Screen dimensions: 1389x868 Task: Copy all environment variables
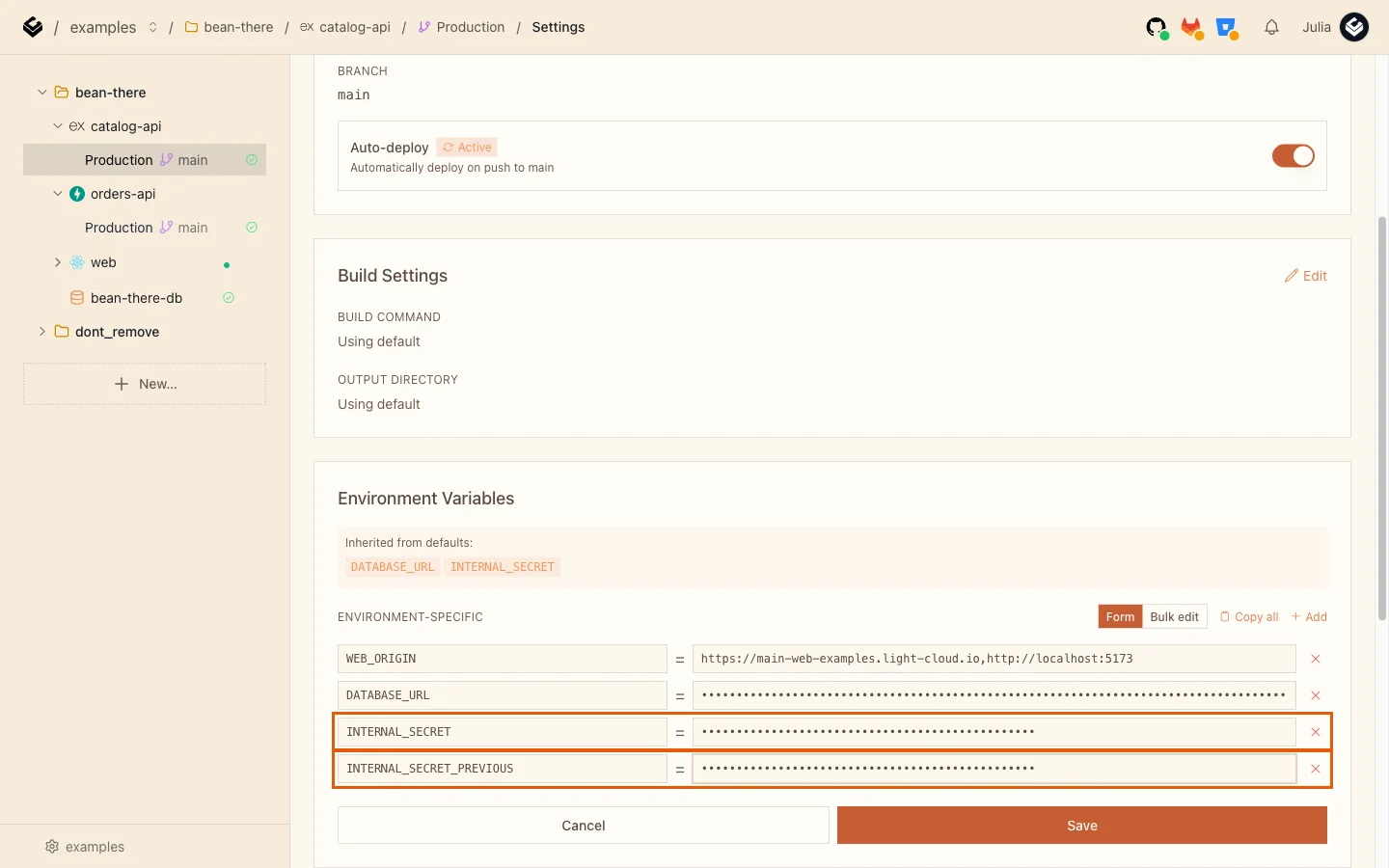pyautogui.click(x=1249, y=617)
